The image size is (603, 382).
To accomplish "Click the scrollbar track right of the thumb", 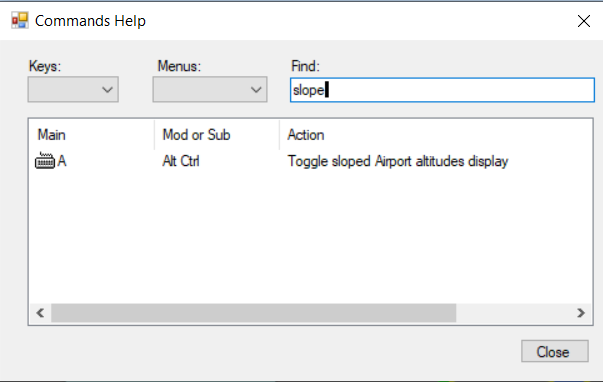I will (x=514, y=313).
